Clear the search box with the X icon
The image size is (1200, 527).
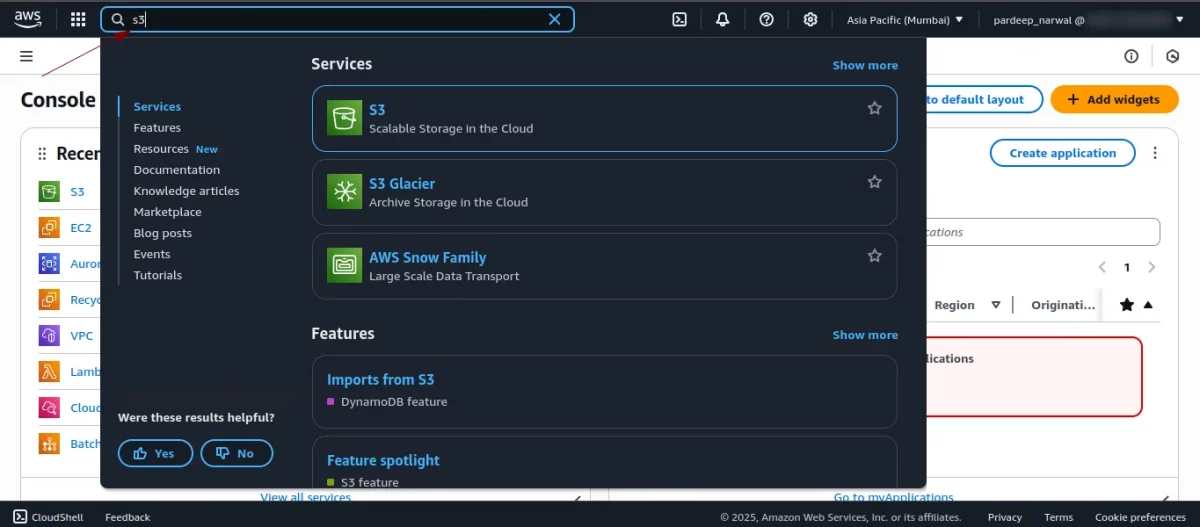click(555, 19)
